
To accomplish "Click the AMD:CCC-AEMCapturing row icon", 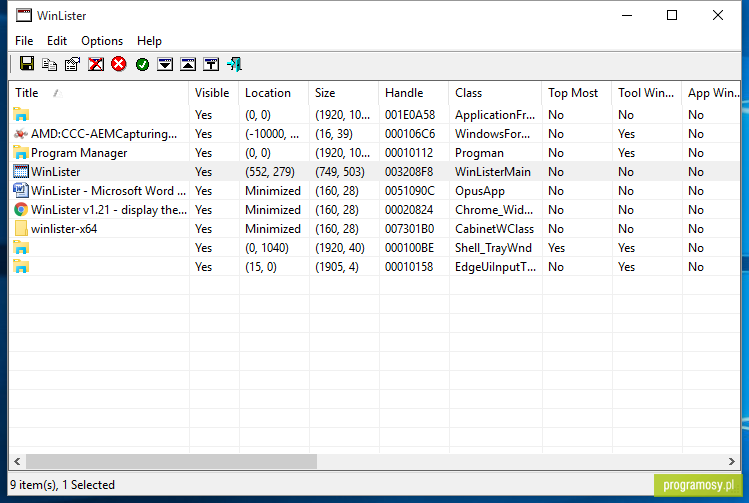I will [21, 134].
